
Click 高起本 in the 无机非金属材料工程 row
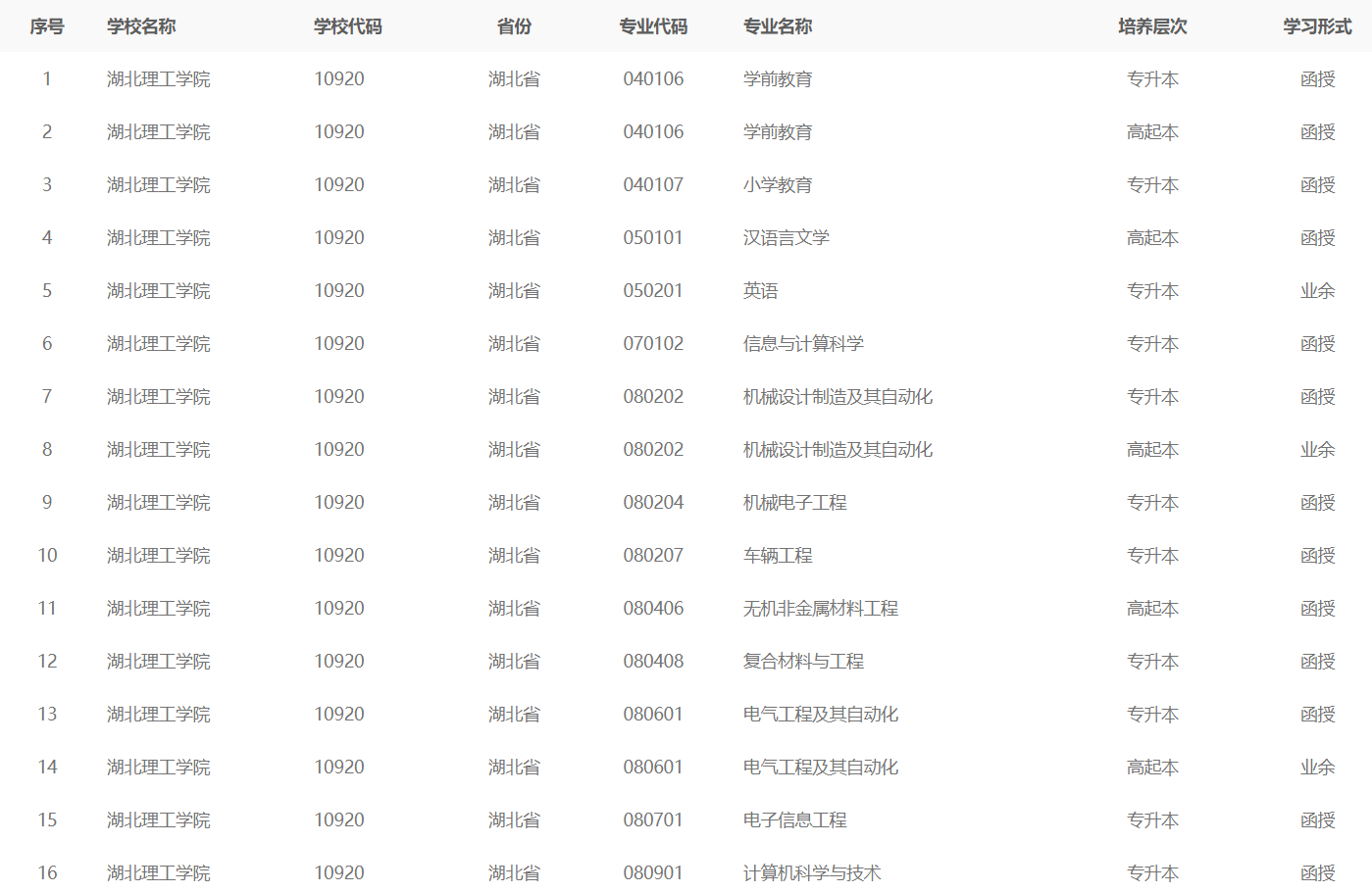tap(1152, 609)
